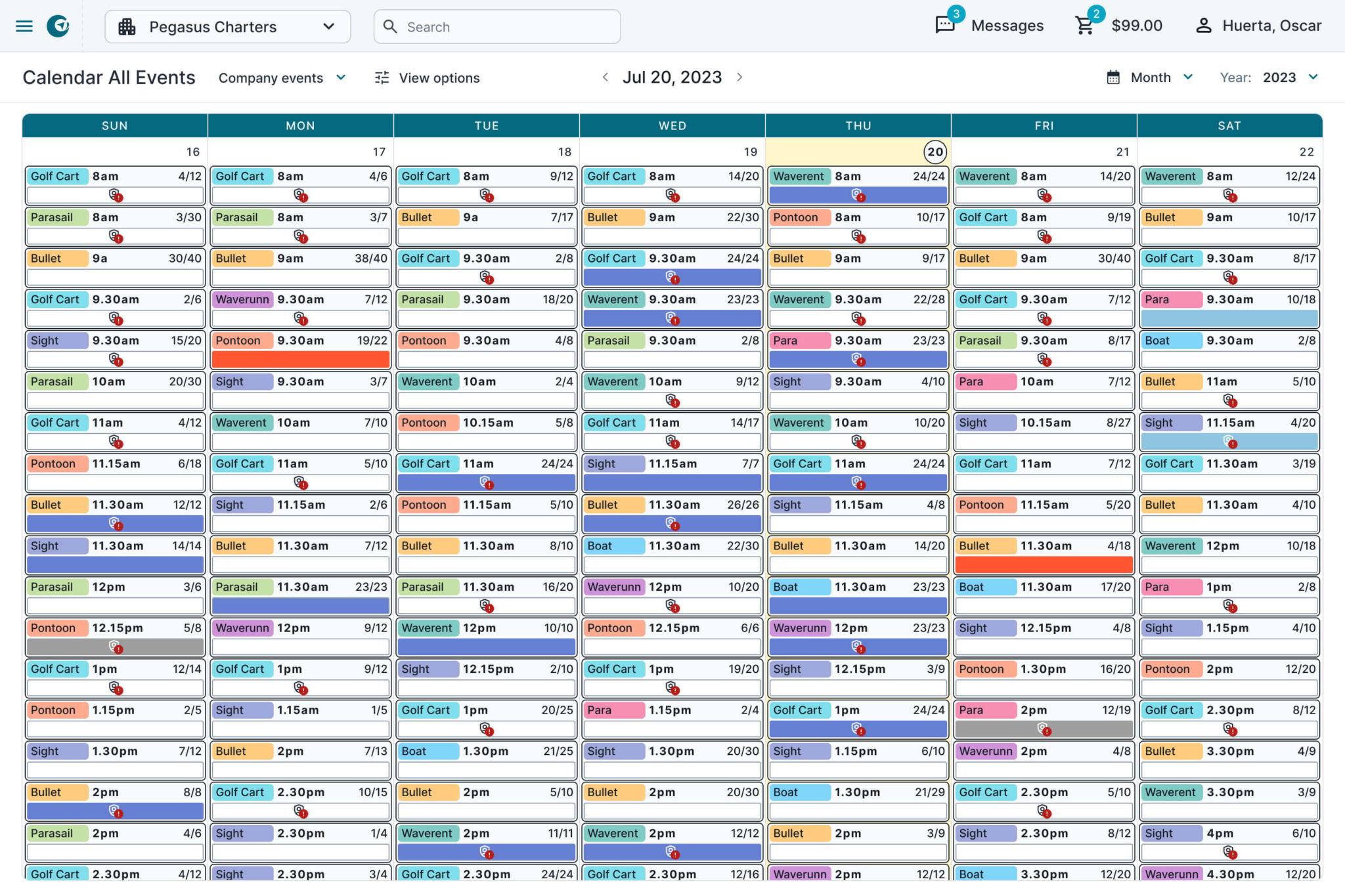Open the hamburger navigation menu

click(24, 26)
